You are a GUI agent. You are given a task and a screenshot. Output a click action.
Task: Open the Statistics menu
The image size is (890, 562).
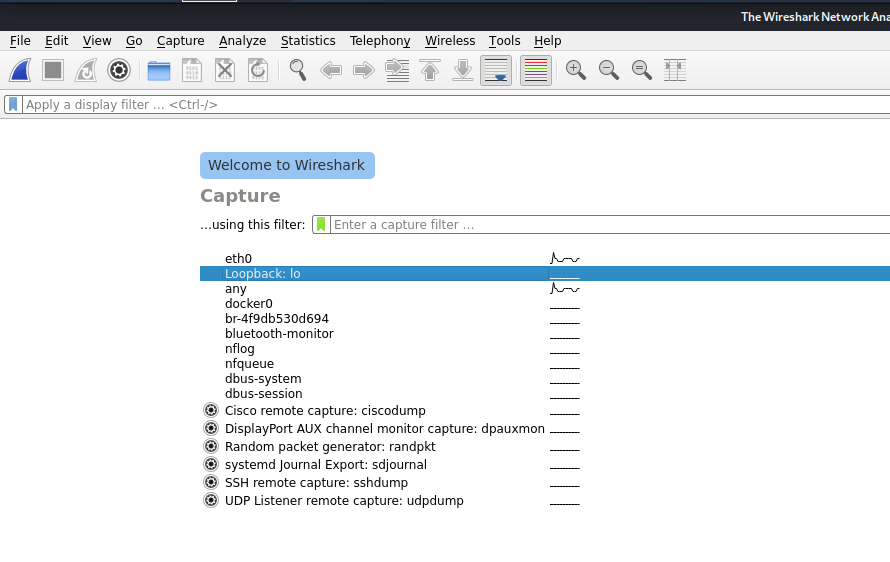click(308, 41)
